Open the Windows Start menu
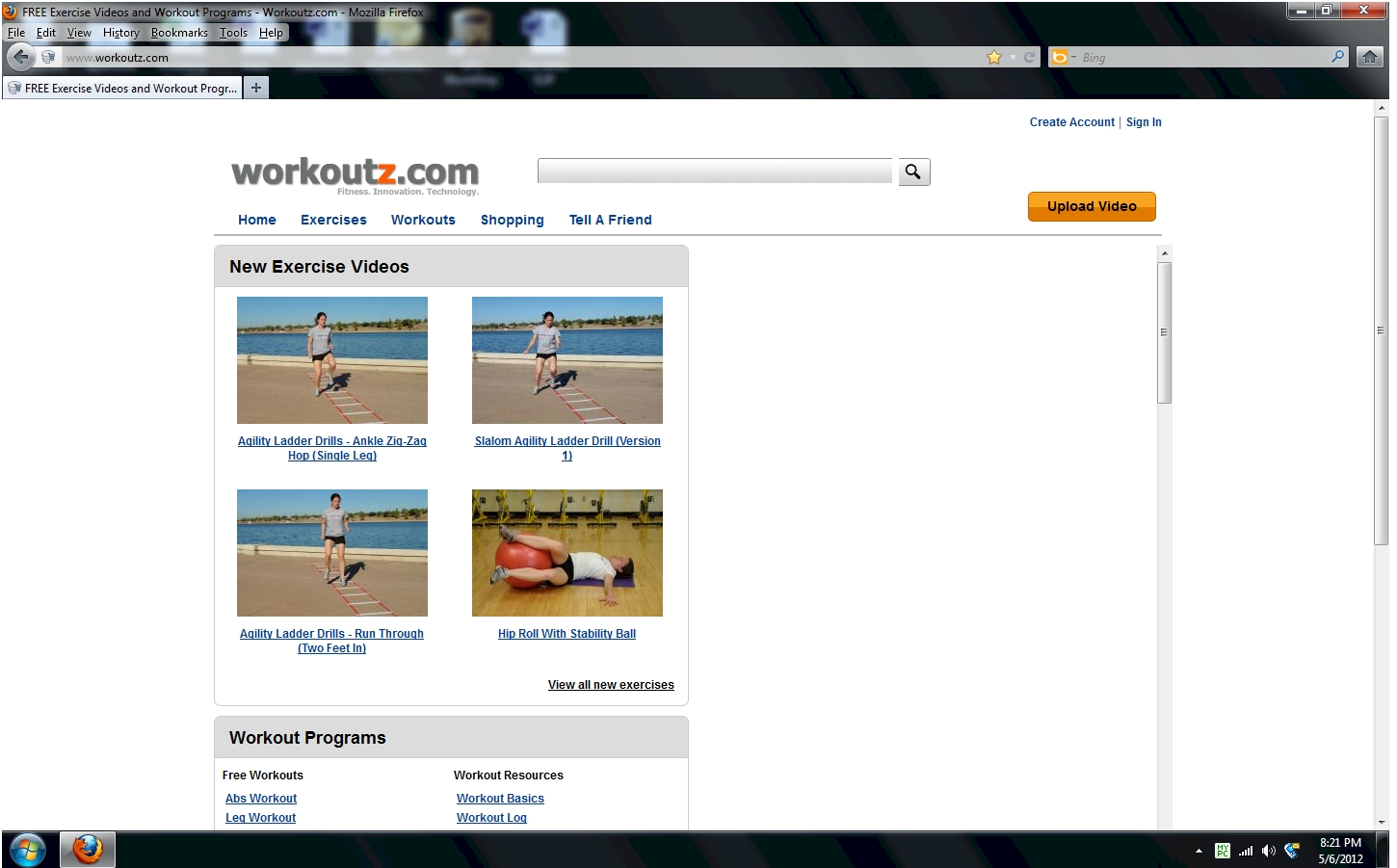This screenshot has width=1397, height=868. [x=27, y=850]
